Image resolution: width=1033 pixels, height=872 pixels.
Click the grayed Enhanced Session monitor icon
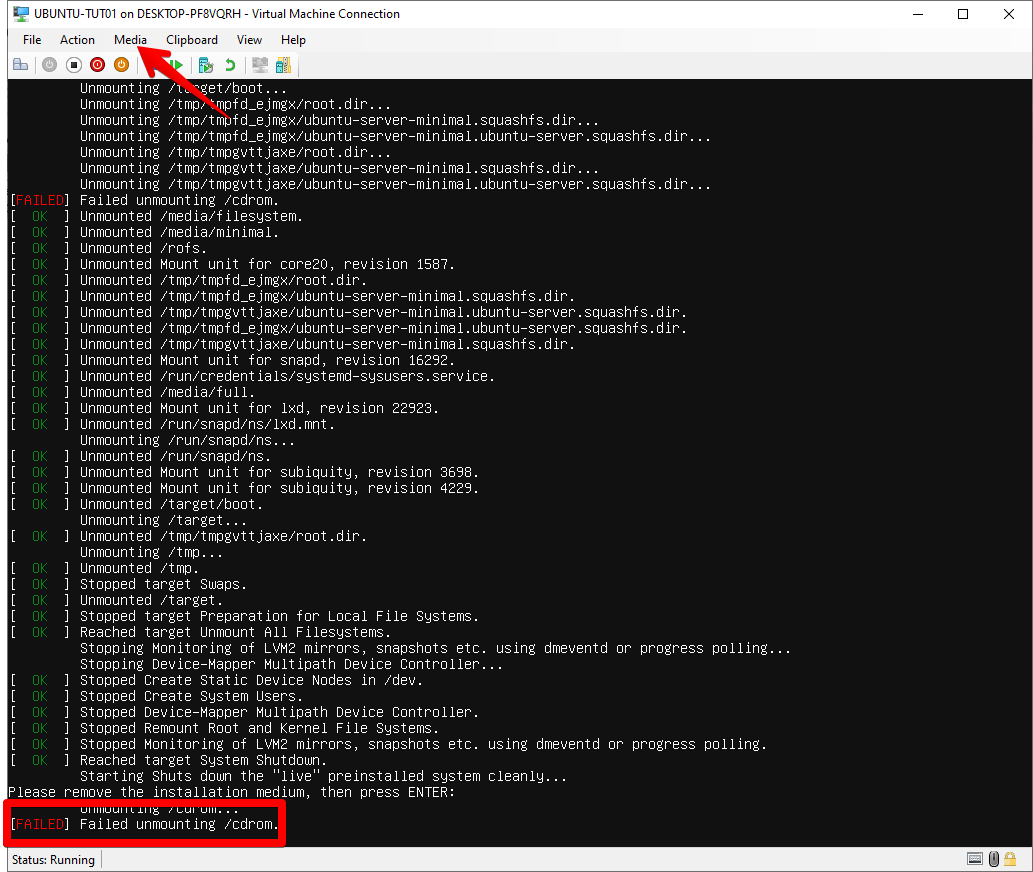(x=260, y=65)
